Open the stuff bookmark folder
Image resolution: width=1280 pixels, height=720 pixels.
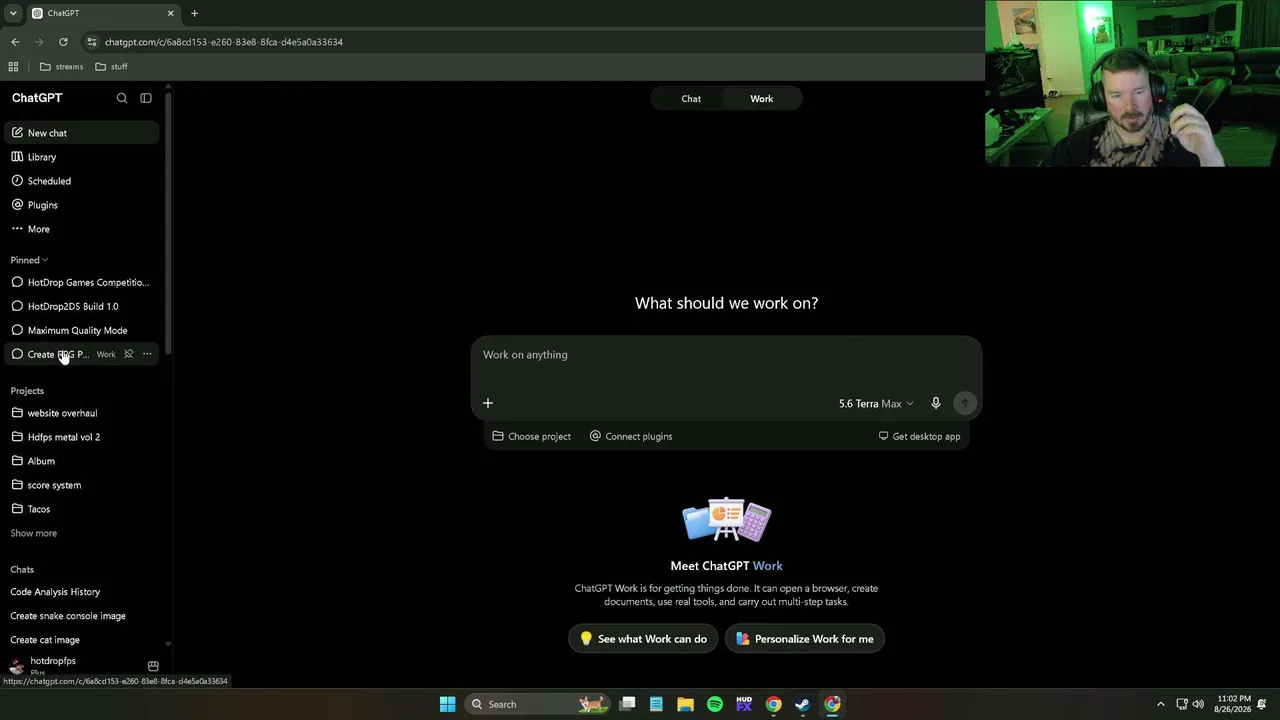click(111, 67)
